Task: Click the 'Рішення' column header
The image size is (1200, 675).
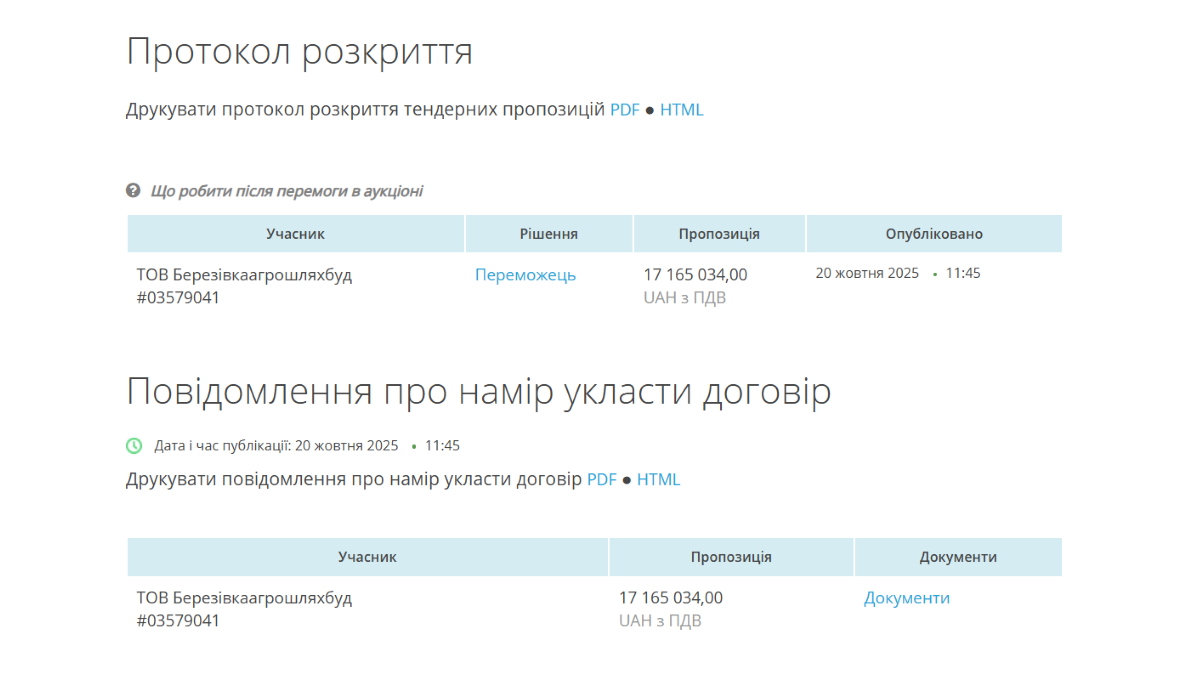Action: pyautogui.click(x=548, y=234)
